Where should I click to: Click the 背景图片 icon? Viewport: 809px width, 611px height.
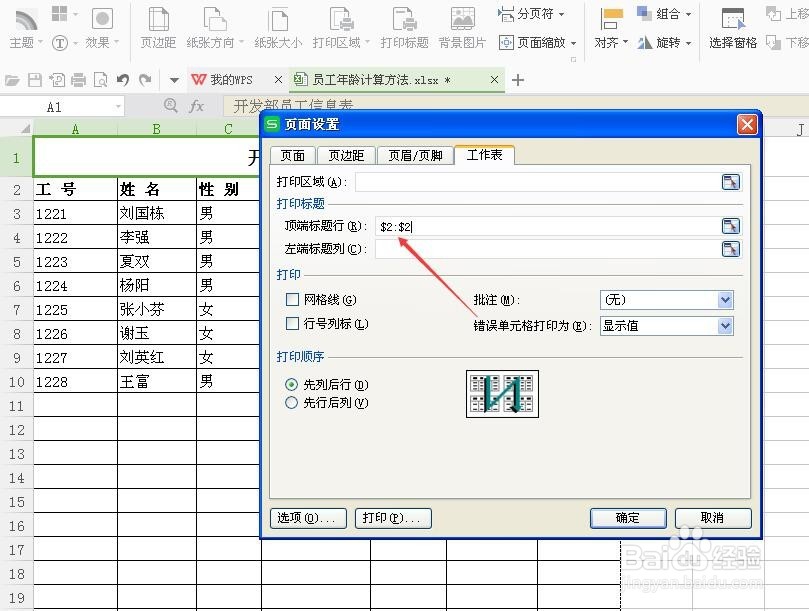pos(462,25)
